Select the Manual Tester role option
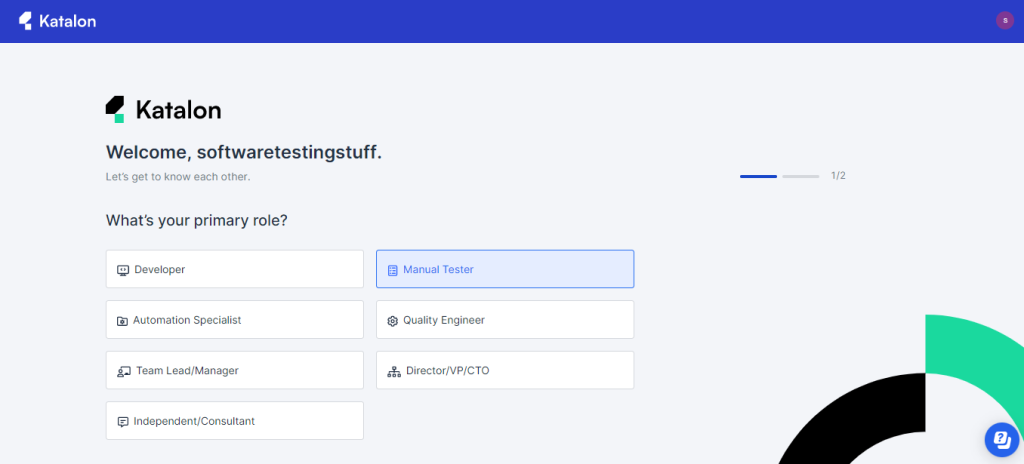 tap(505, 269)
